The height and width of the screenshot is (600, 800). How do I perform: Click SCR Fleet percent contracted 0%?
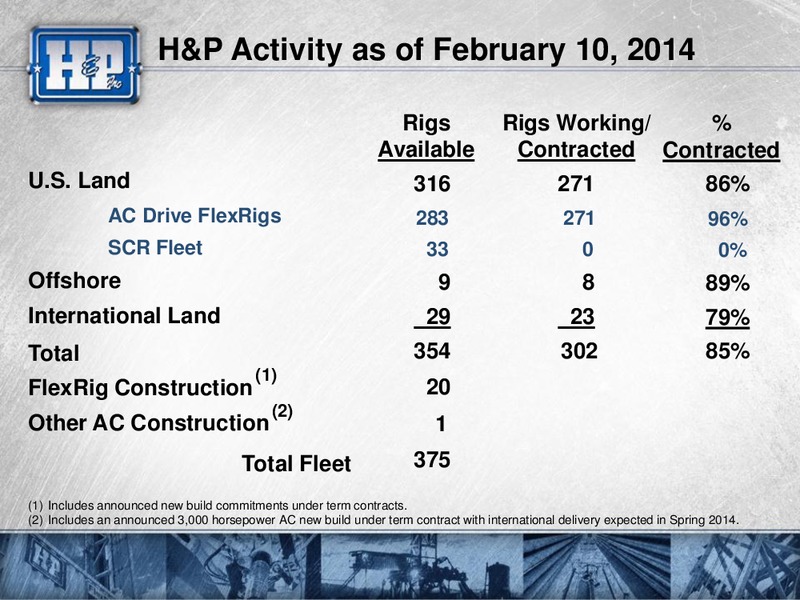pos(733,250)
